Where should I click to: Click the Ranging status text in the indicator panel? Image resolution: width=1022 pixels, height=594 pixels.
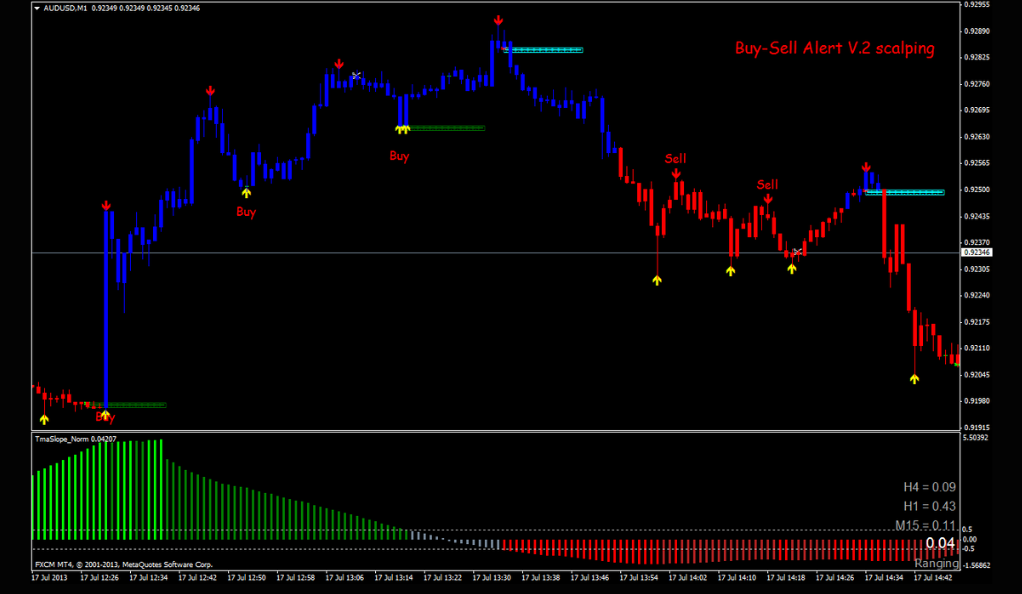(x=937, y=563)
